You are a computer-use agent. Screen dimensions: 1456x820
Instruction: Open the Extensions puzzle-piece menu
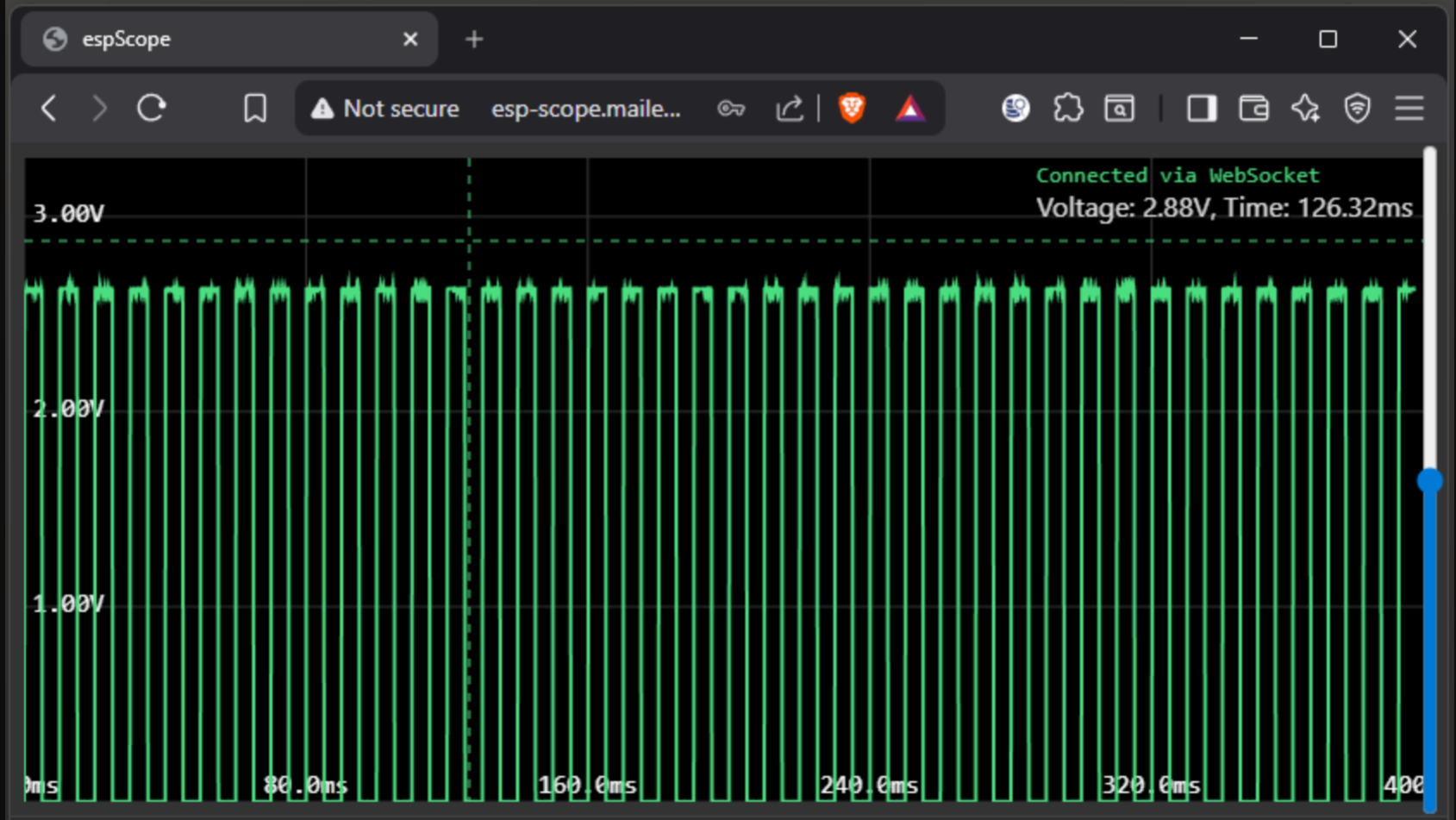1068,108
